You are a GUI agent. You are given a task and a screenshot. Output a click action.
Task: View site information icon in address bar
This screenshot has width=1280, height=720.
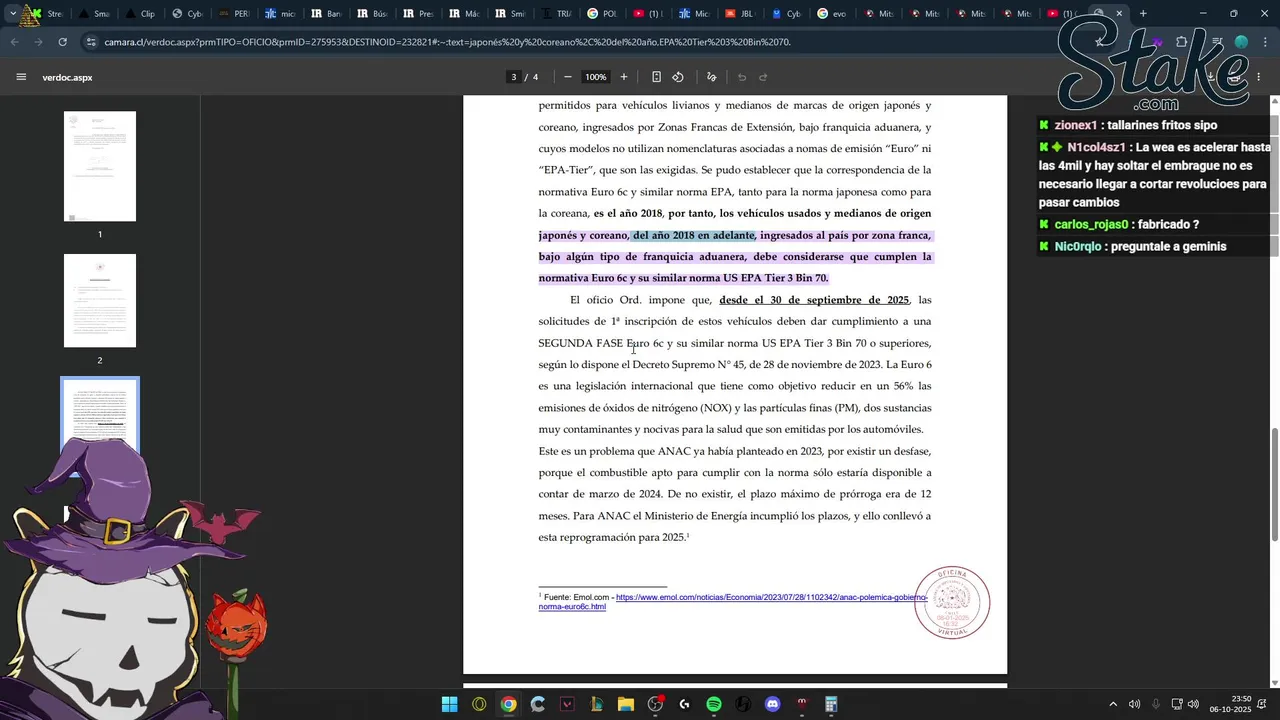[x=92, y=42]
